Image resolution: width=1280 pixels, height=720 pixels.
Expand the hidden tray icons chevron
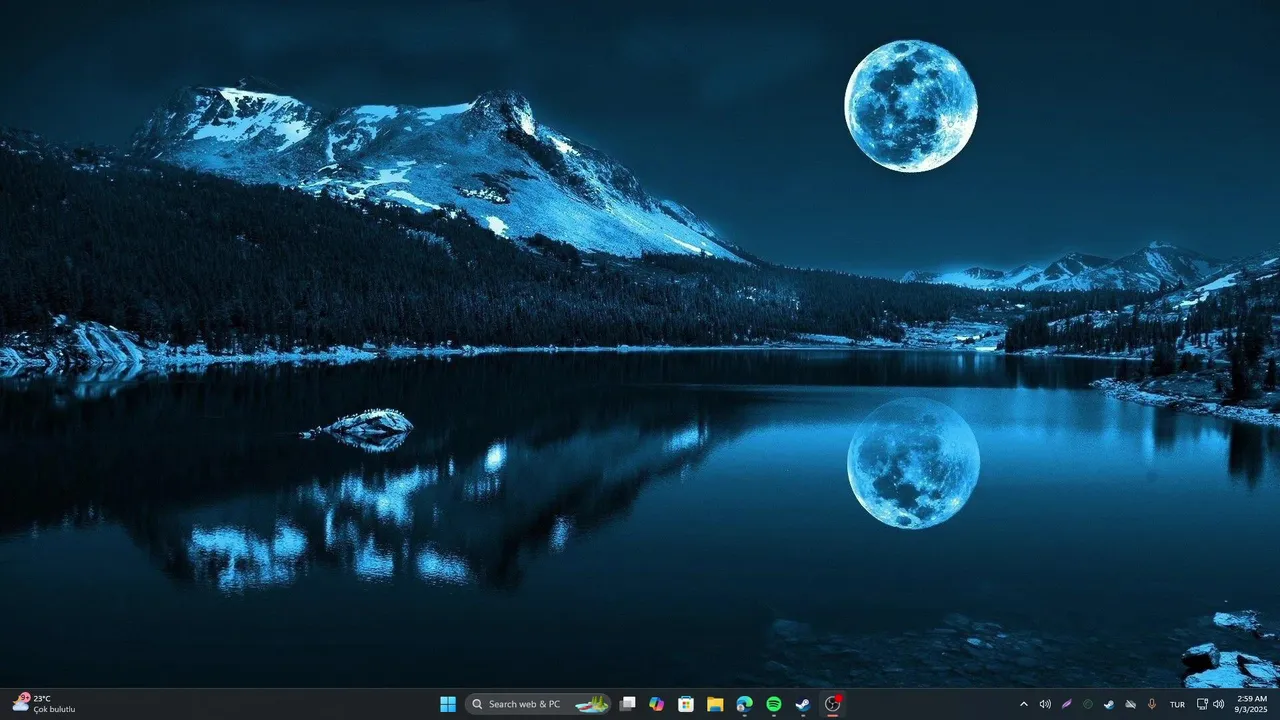click(1023, 704)
